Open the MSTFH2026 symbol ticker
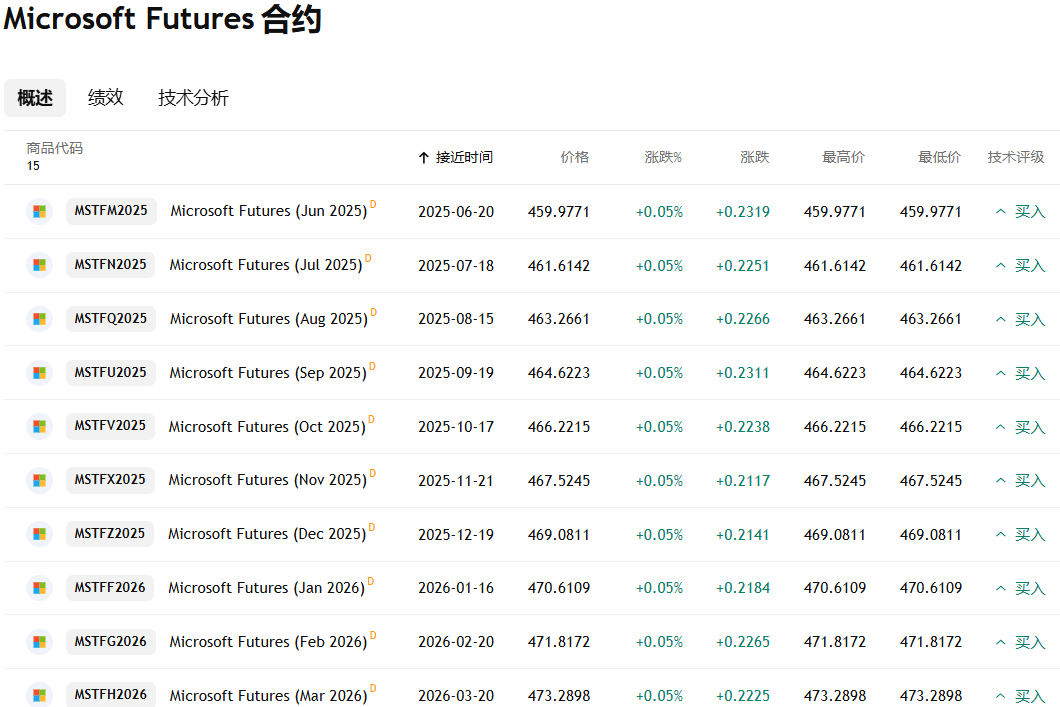 111,695
